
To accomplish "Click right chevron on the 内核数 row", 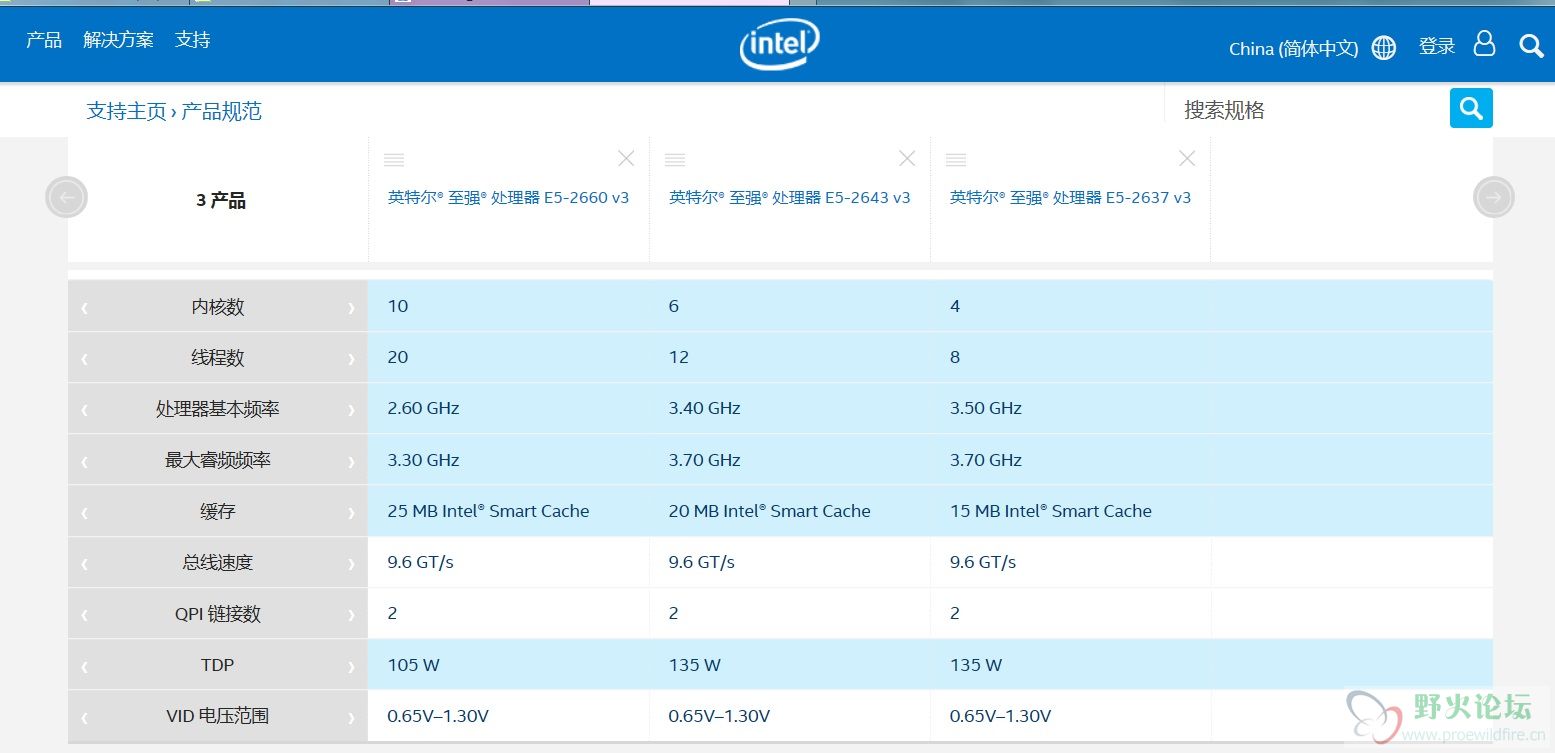I will (x=351, y=308).
